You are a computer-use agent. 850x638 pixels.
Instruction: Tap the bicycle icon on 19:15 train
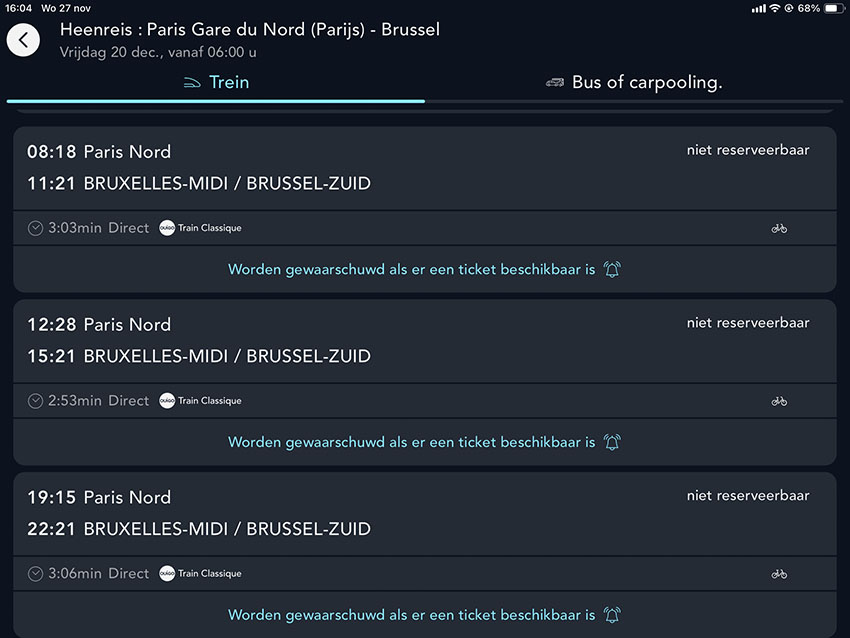(x=779, y=573)
